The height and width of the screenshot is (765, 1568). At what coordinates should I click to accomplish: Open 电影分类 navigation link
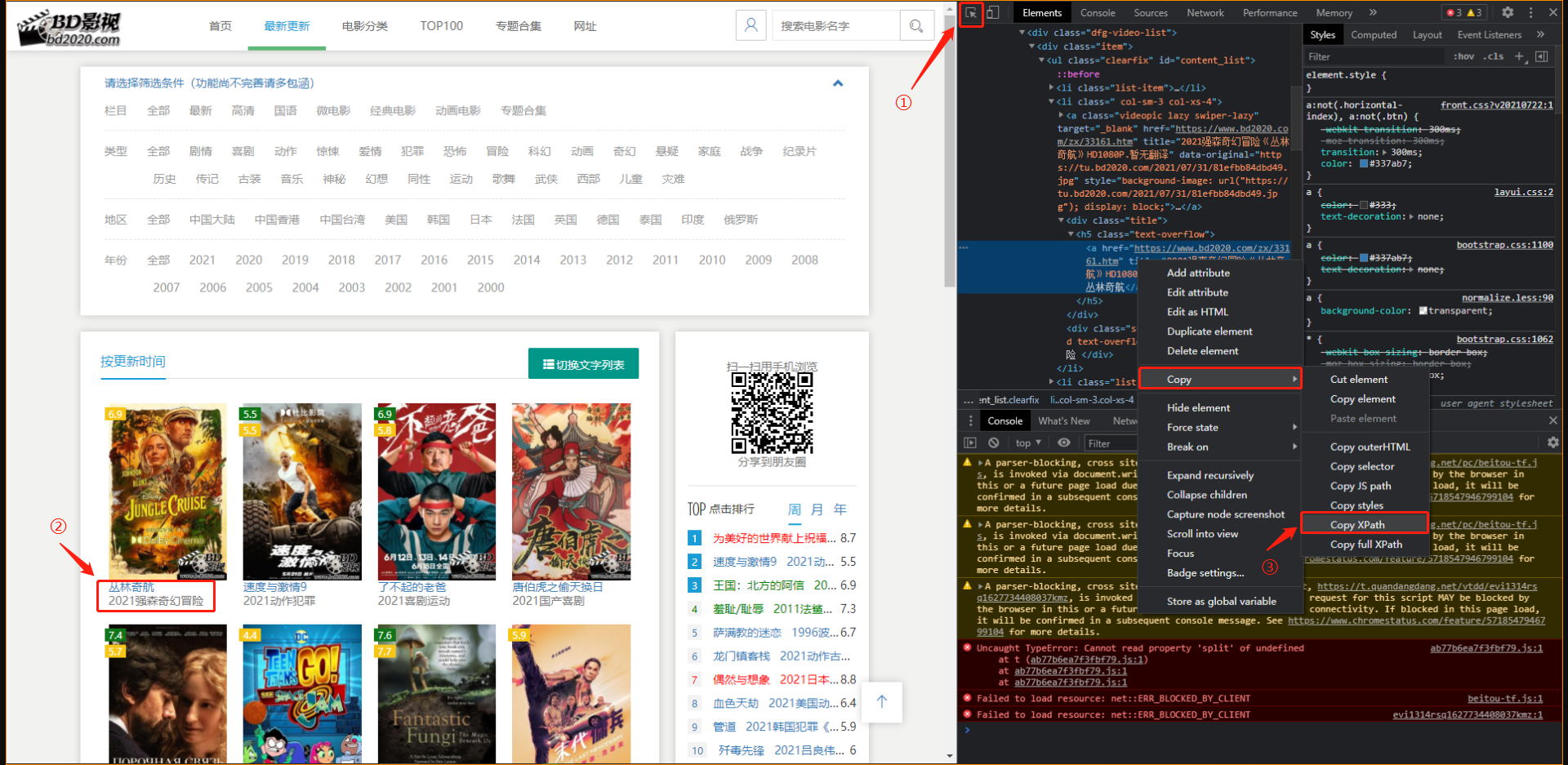(x=365, y=26)
